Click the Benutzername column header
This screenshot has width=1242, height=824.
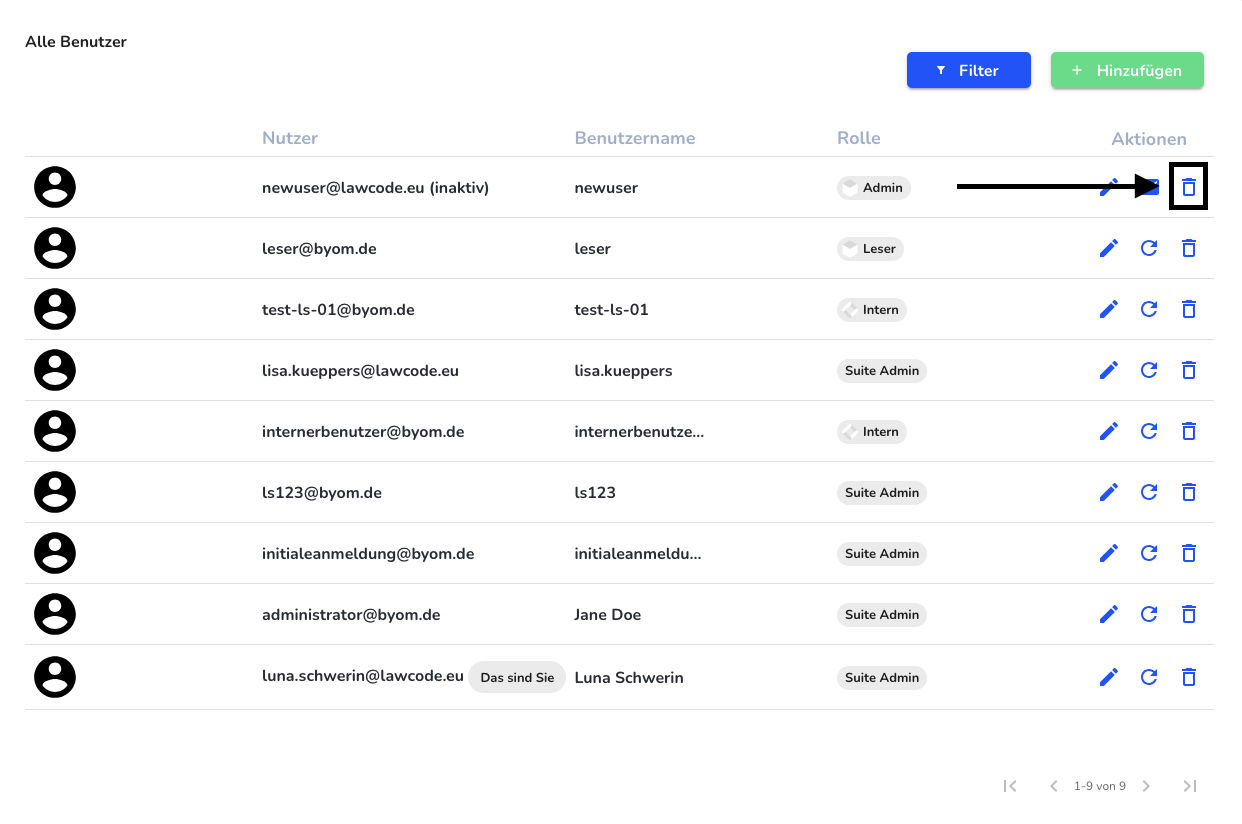[634, 138]
